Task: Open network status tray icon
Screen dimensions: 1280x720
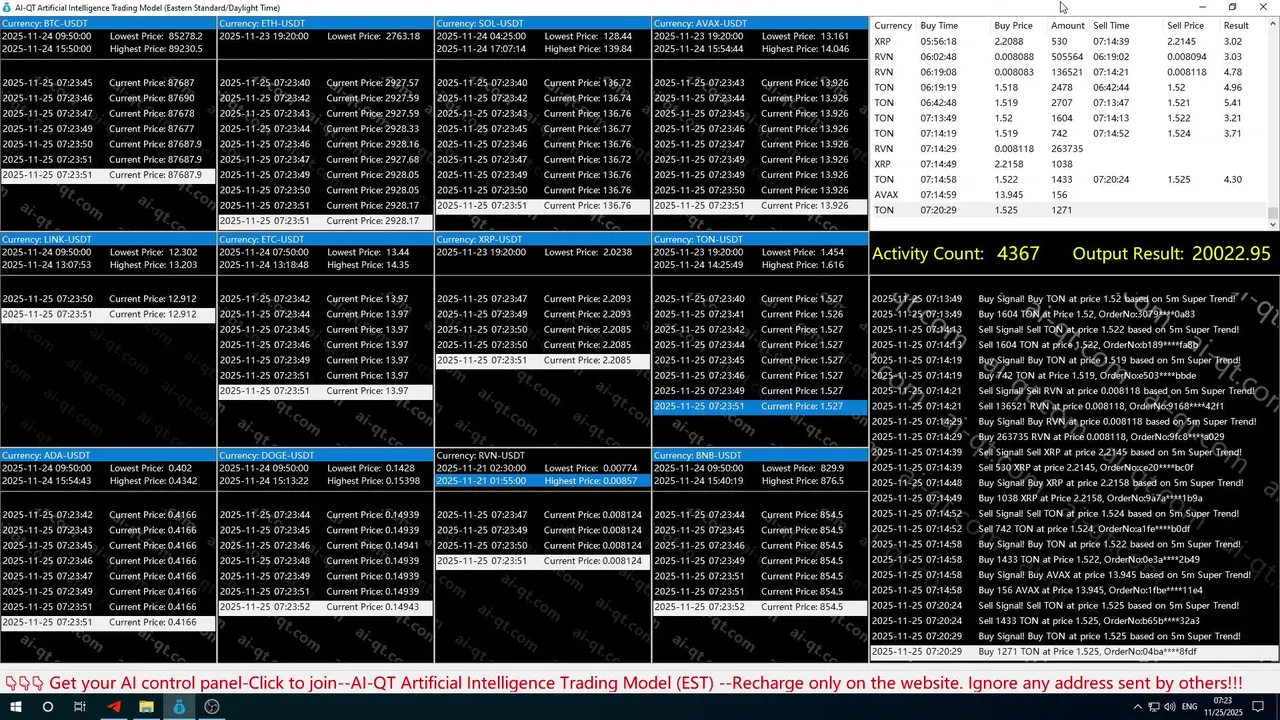Action: tap(1155, 707)
